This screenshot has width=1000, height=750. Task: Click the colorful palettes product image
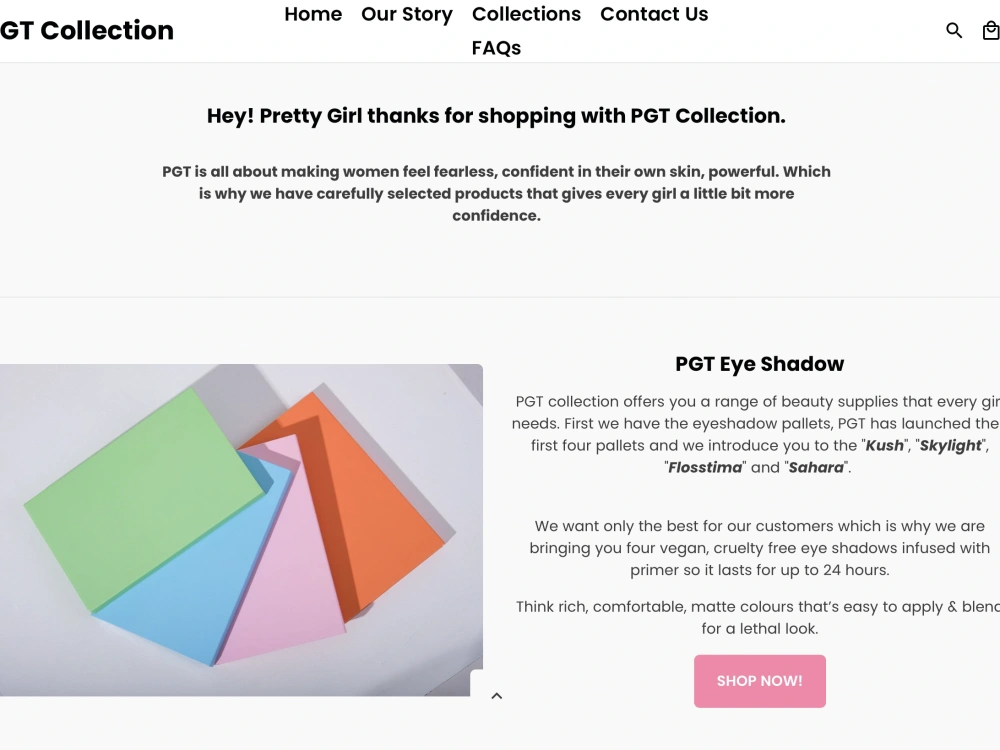241,530
